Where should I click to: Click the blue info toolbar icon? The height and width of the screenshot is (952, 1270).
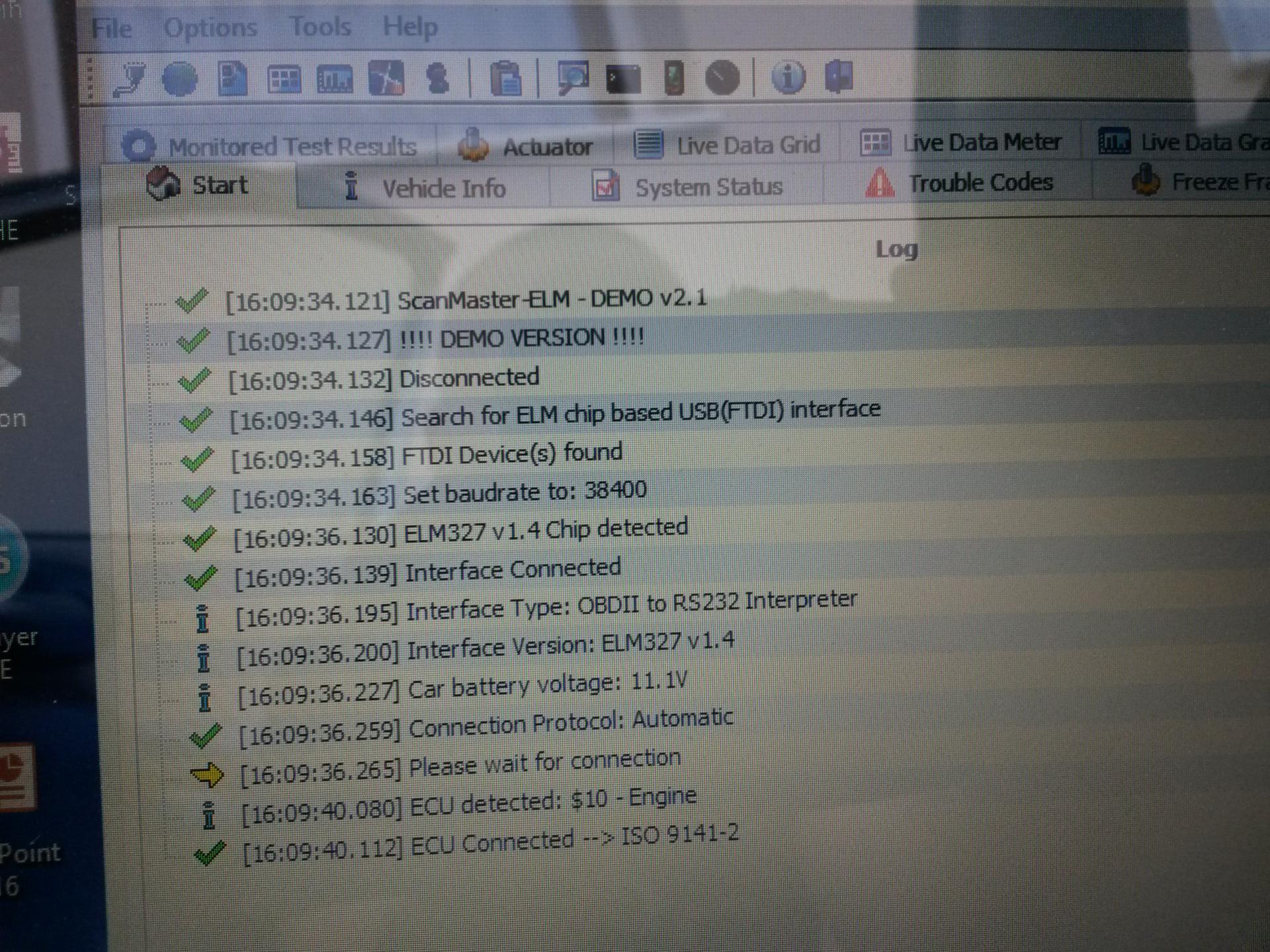point(788,77)
